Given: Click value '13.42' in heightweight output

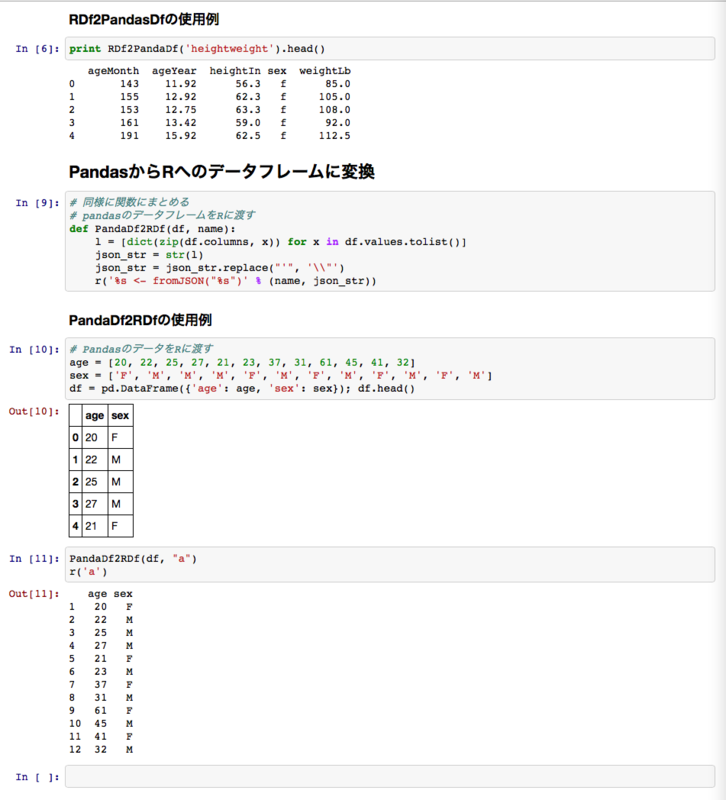Looking at the screenshot, I should point(181,123).
